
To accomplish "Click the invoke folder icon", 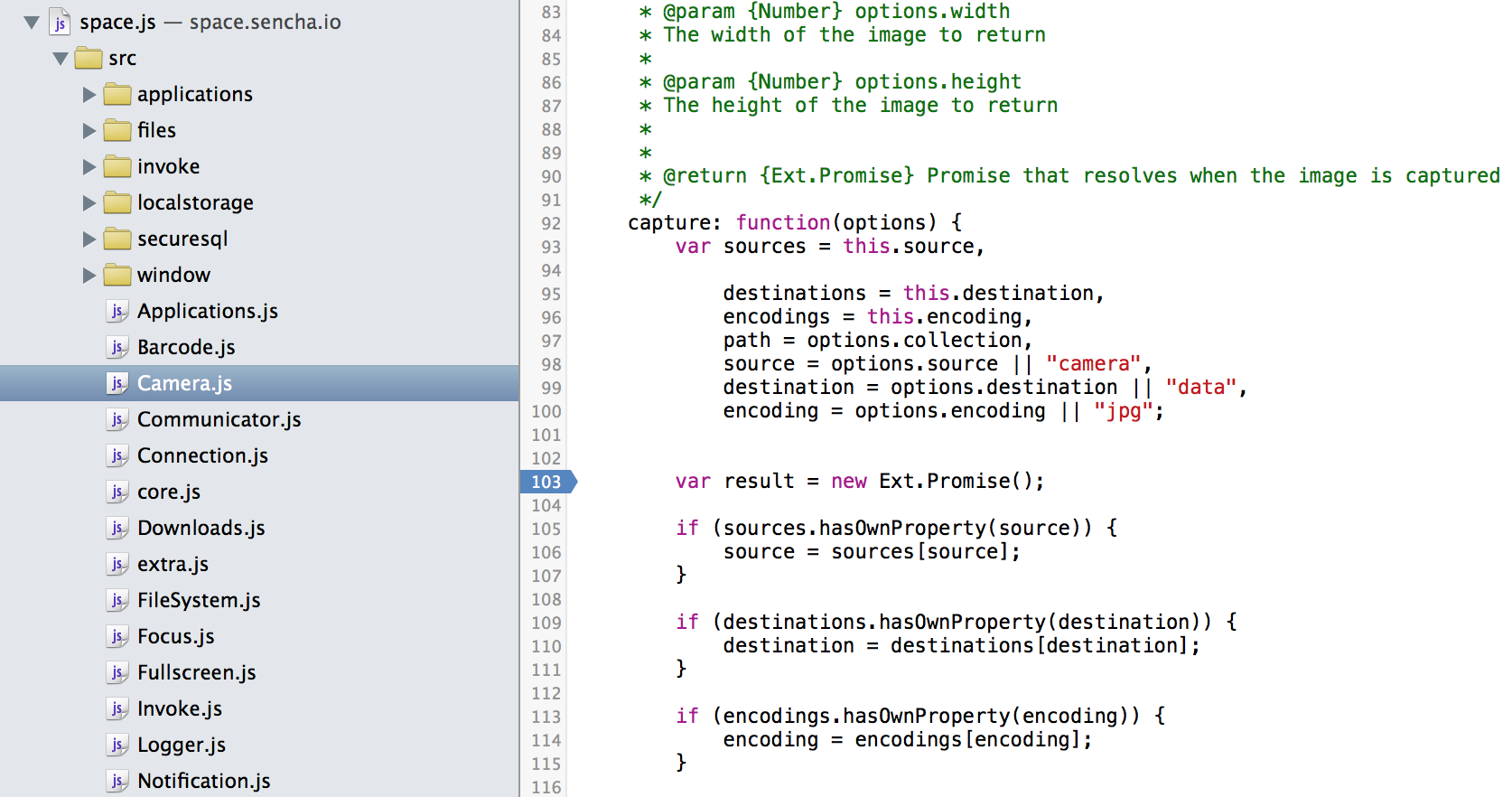I will tap(117, 166).
